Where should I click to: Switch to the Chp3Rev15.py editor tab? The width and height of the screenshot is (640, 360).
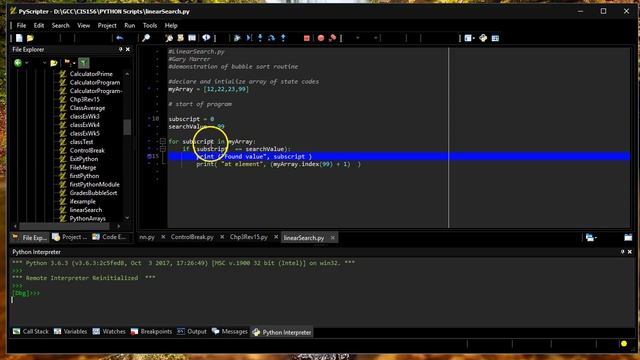(x=248, y=237)
